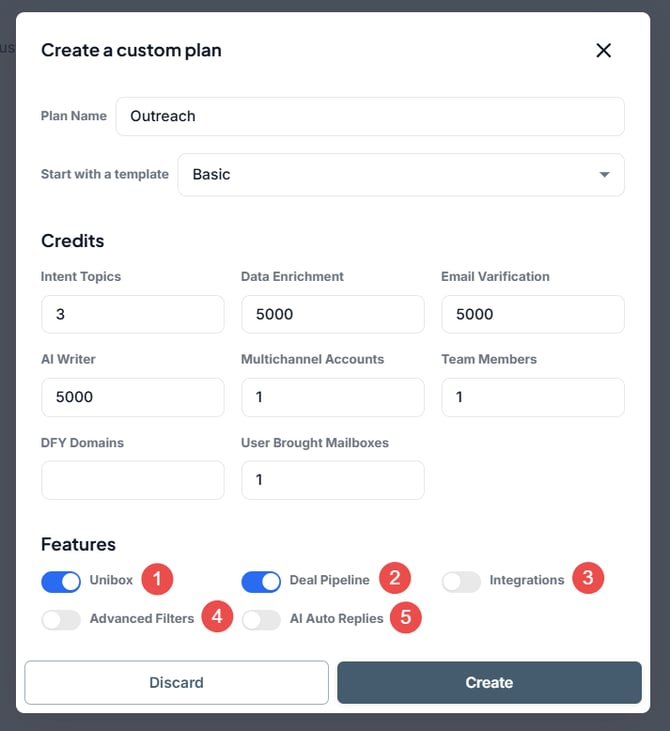Disable the Unibox feature toggle
670x731 pixels.
tap(61, 581)
